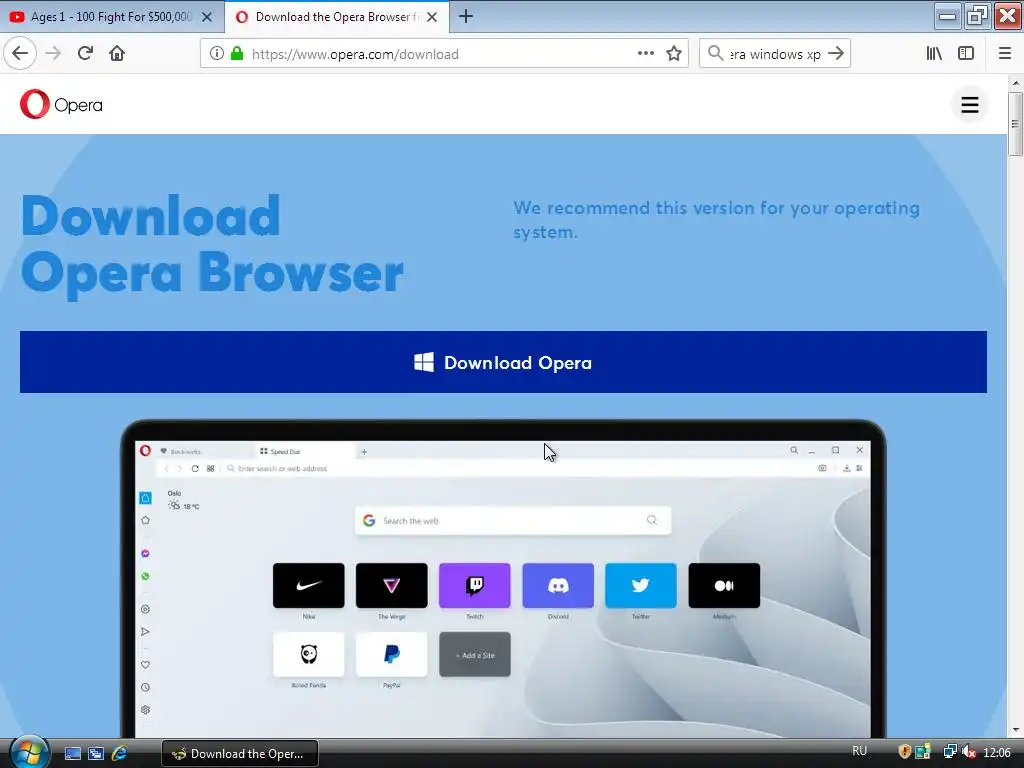Click the taskbar clock showing 12:06
The width and height of the screenshot is (1024, 768).
[997, 752]
